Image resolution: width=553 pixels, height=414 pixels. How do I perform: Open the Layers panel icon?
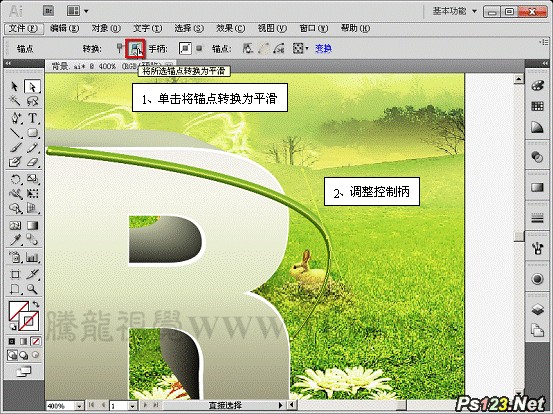(537, 310)
